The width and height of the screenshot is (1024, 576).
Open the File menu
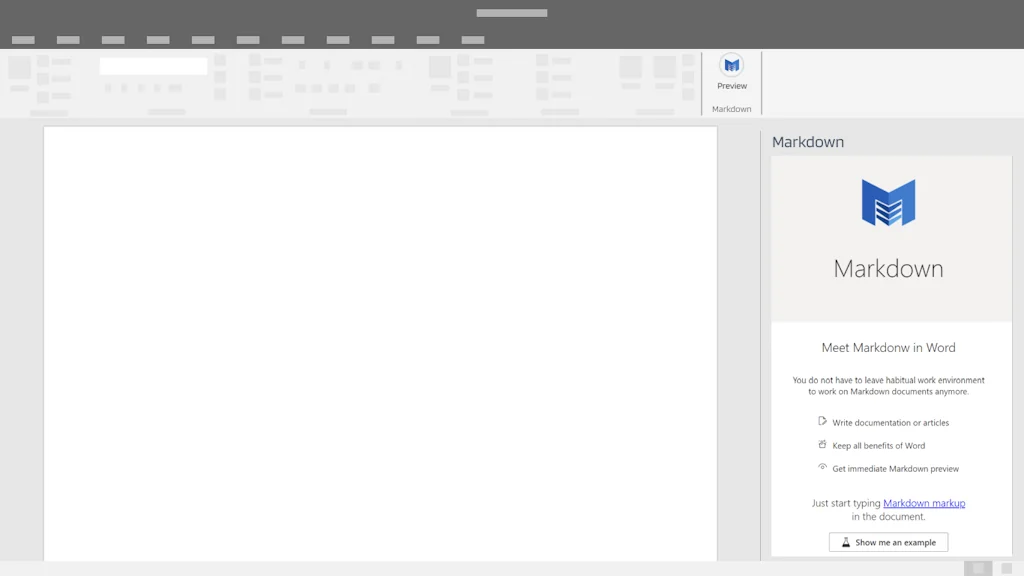tap(22, 40)
